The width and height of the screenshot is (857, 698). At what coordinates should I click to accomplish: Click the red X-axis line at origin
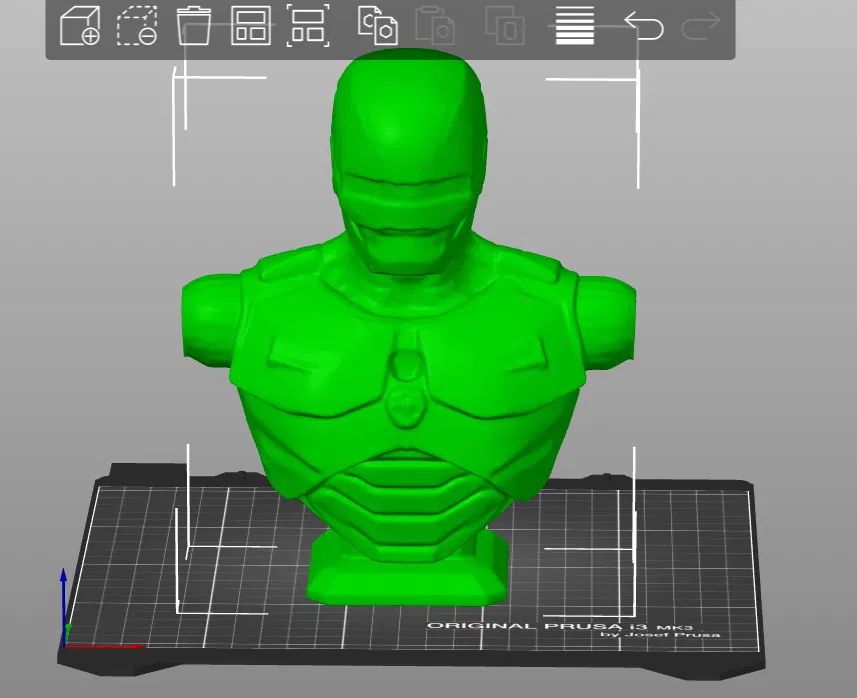pyautogui.click(x=104, y=647)
